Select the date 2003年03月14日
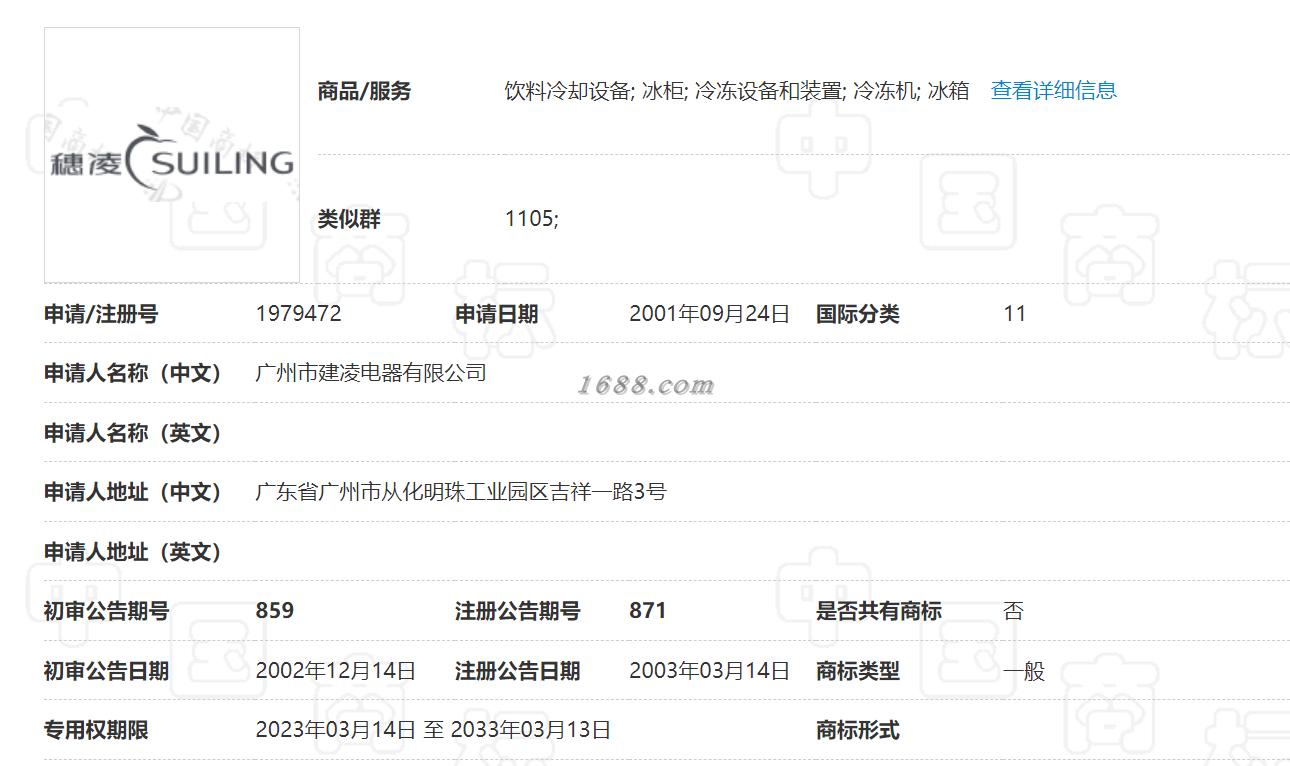The height and width of the screenshot is (766, 1290). (x=709, y=671)
